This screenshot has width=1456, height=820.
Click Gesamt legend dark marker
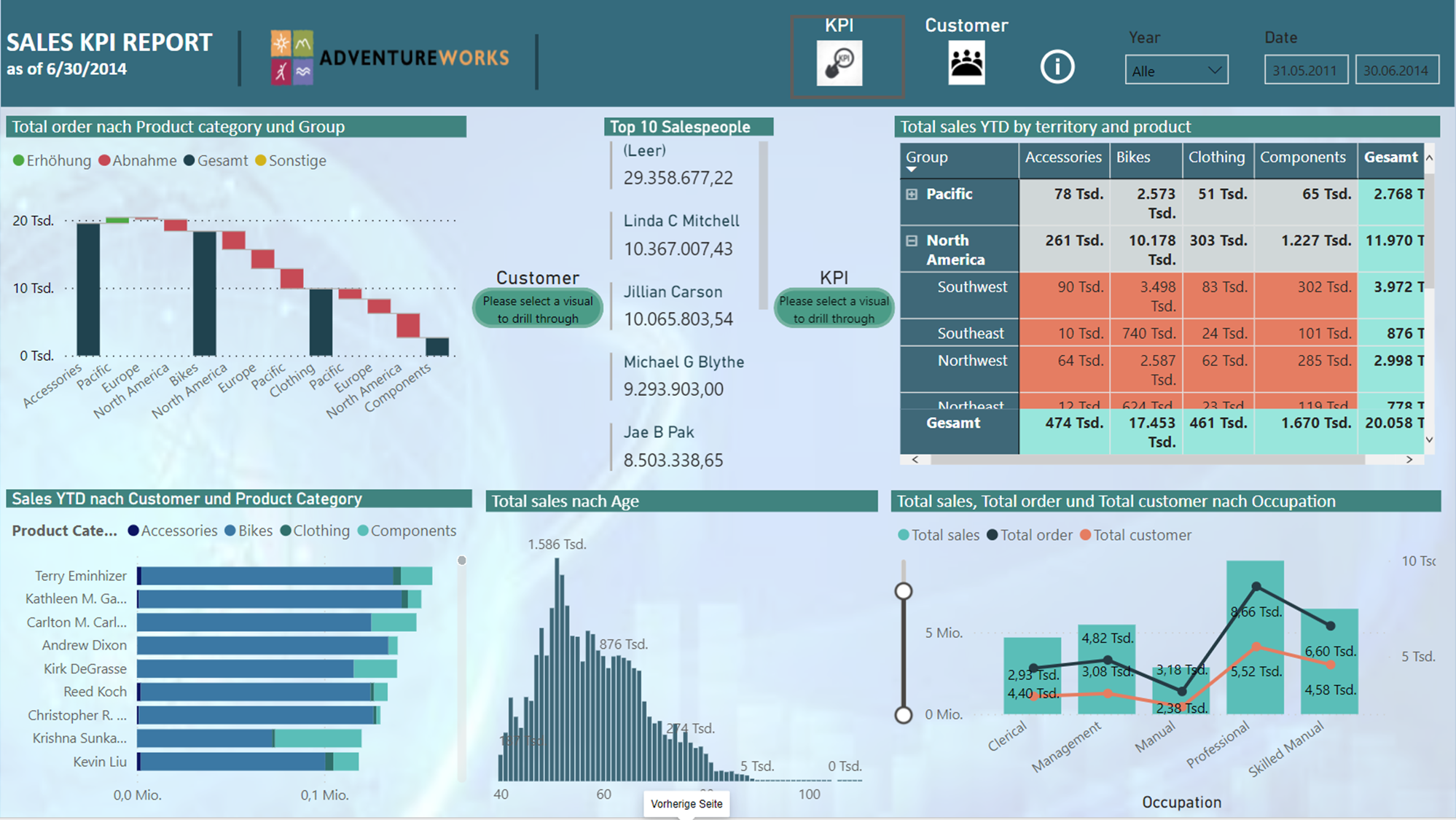pos(189,160)
